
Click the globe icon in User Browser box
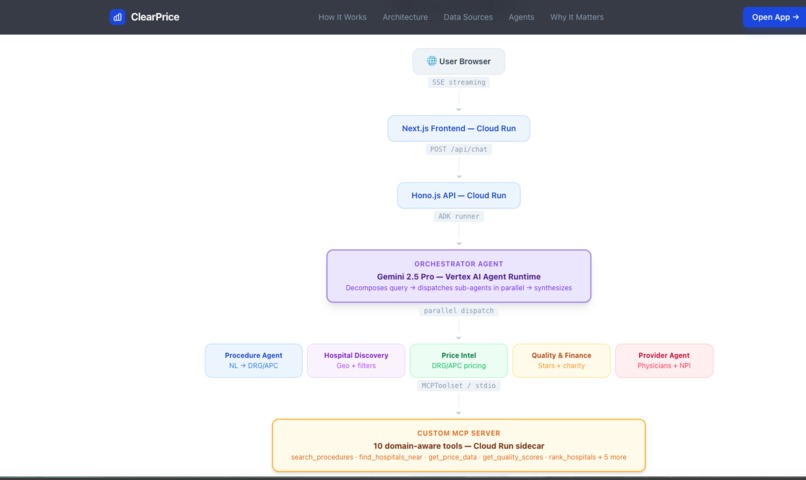click(x=432, y=61)
